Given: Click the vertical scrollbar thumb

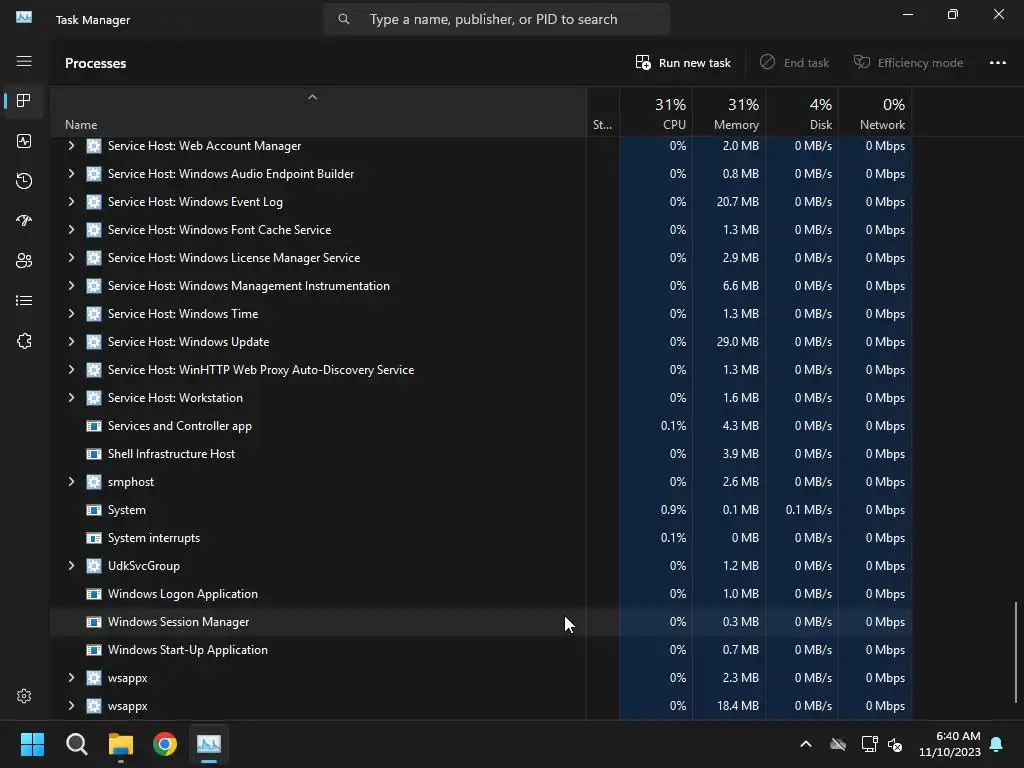Looking at the screenshot, I should point(1016,653).
